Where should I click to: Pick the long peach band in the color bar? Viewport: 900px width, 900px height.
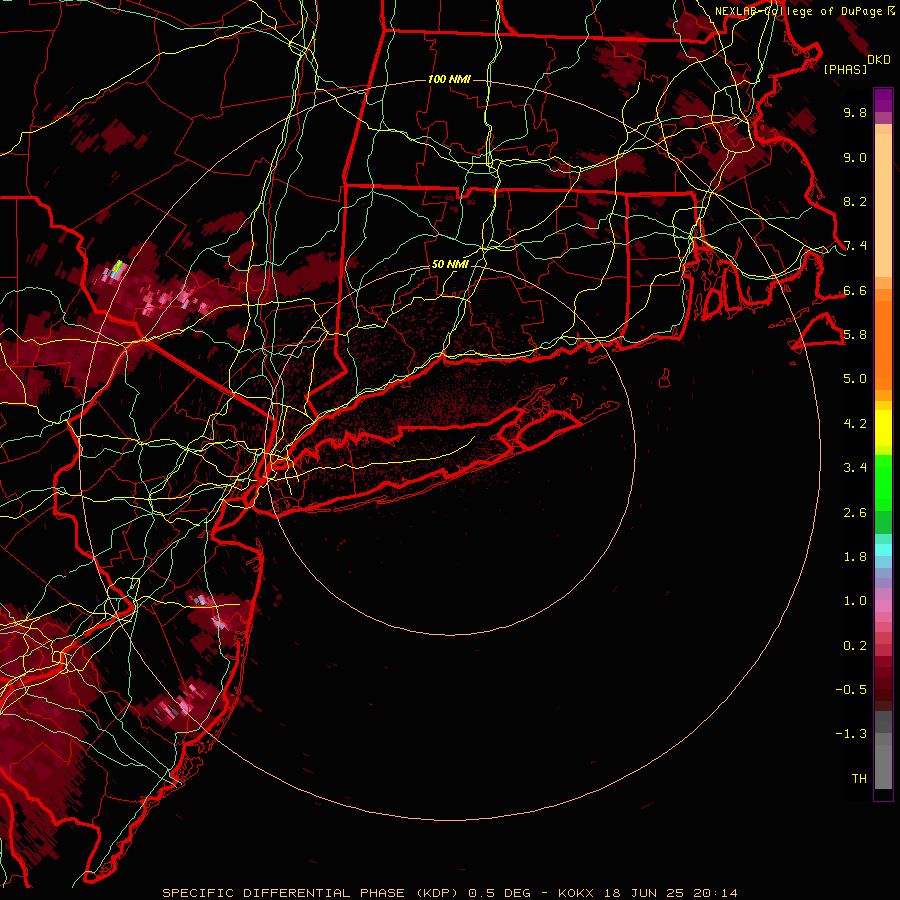click(883, 205)
